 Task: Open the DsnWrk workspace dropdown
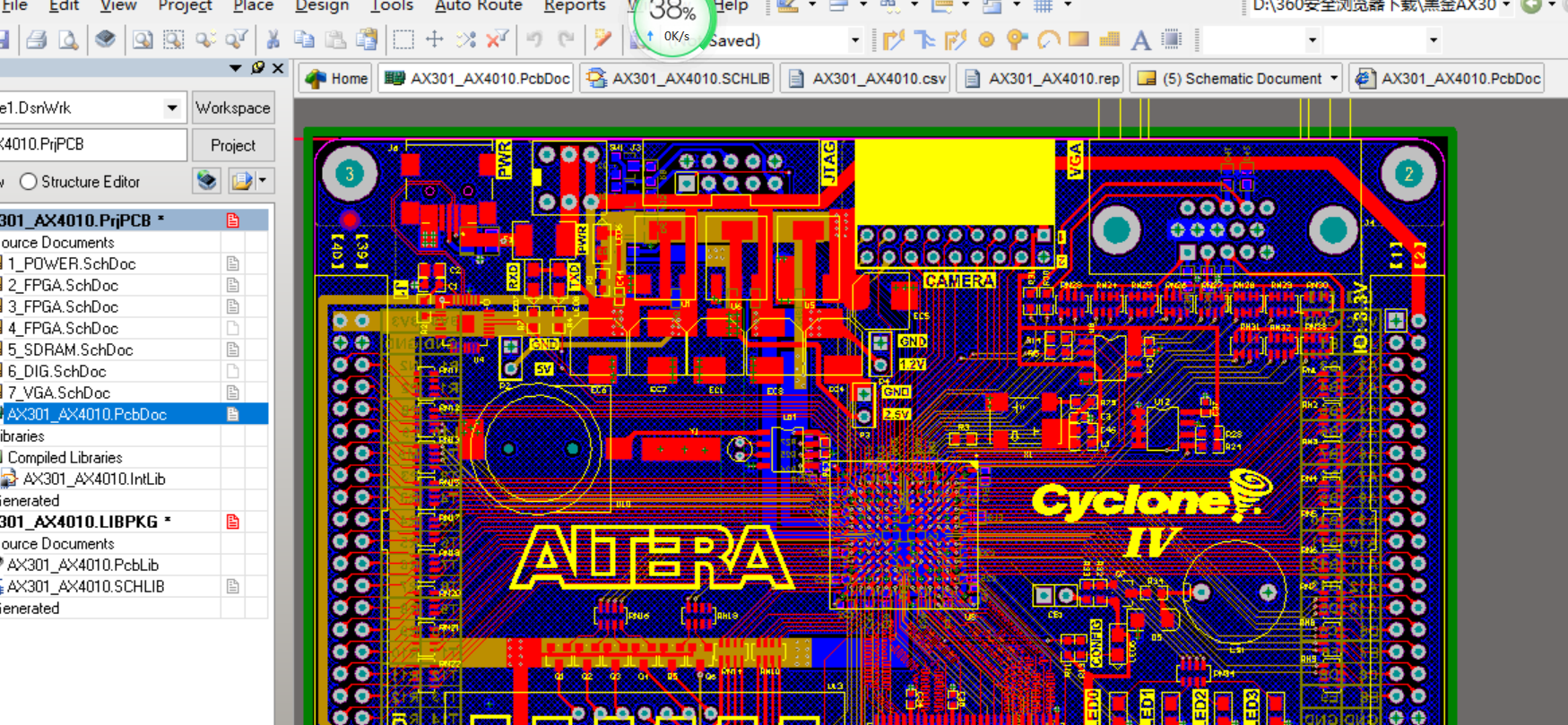point(171,108)
